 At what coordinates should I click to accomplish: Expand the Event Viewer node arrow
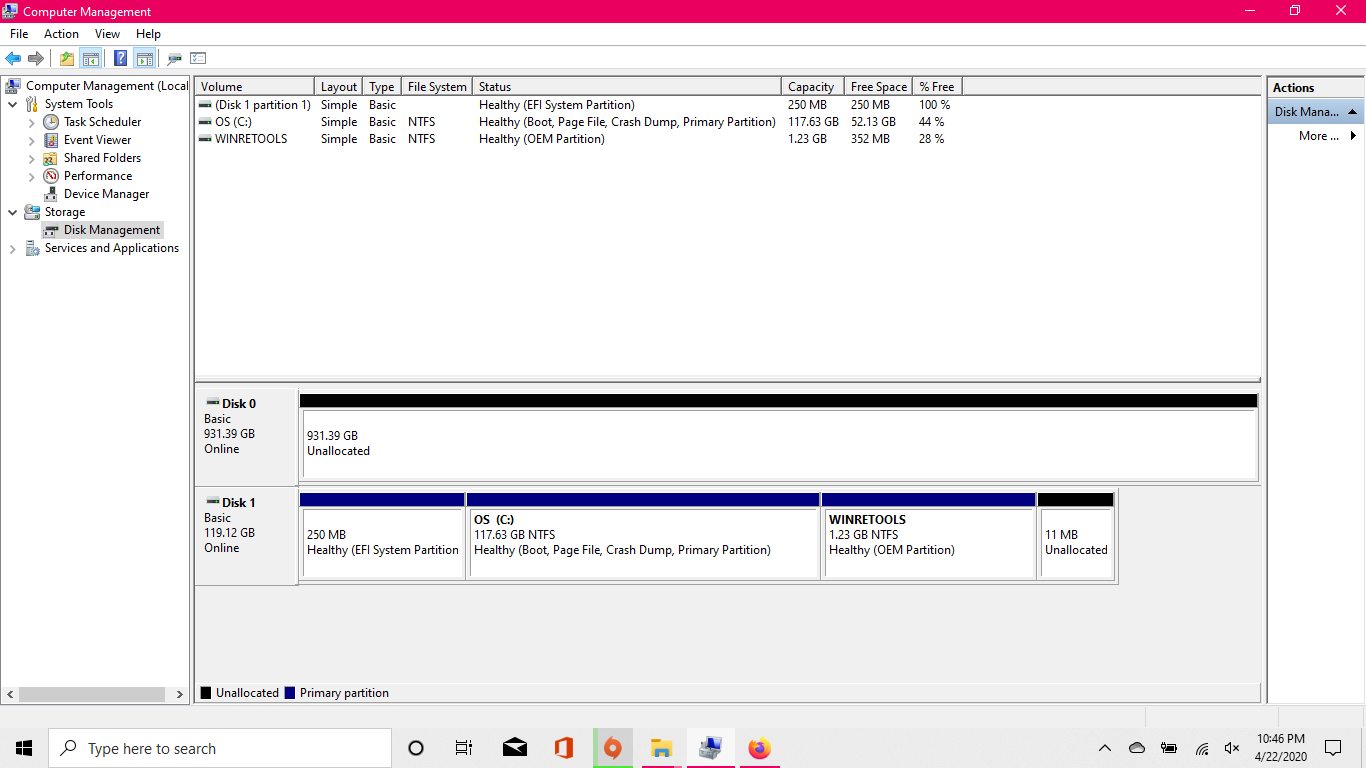click(x=31, y=141)
